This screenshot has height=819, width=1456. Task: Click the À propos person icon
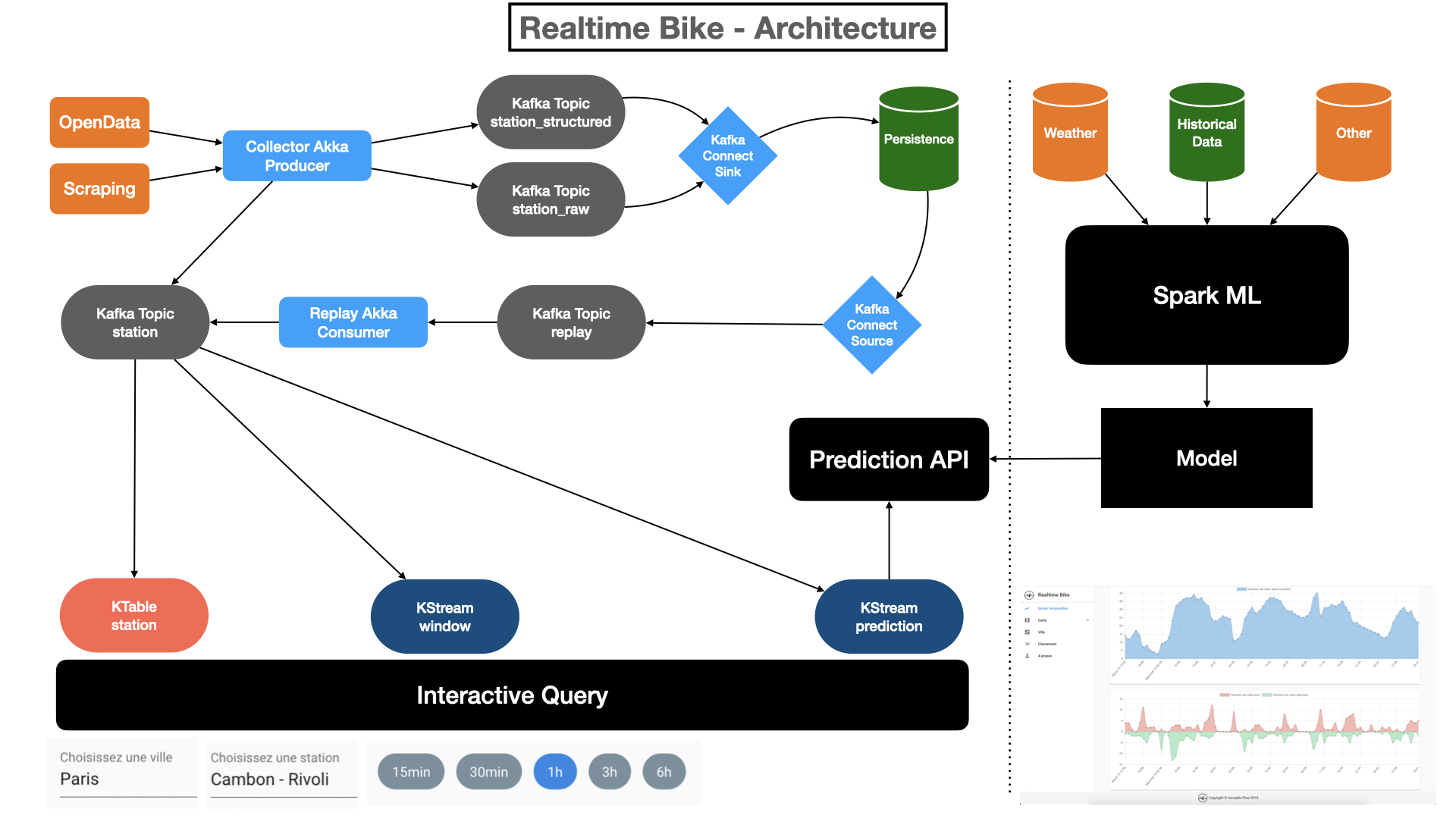coord(1028,656)
